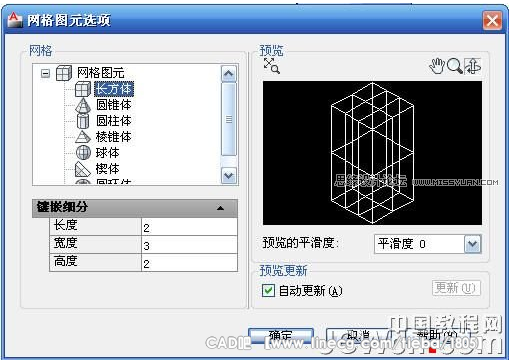The width and height of the screenshot is (512, 360).
Task: Click the 楔体 wedge icon
Action: pyautogui.click(x=82, y=169)
